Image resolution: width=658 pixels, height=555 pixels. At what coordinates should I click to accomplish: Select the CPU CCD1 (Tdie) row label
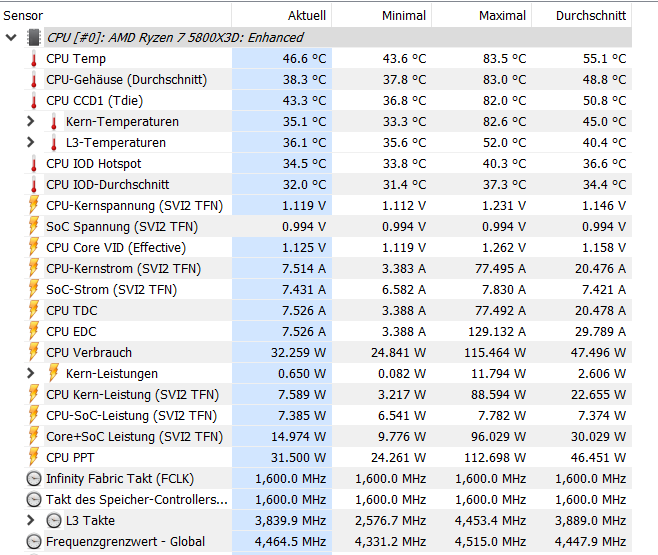click(x=94, y=101)
